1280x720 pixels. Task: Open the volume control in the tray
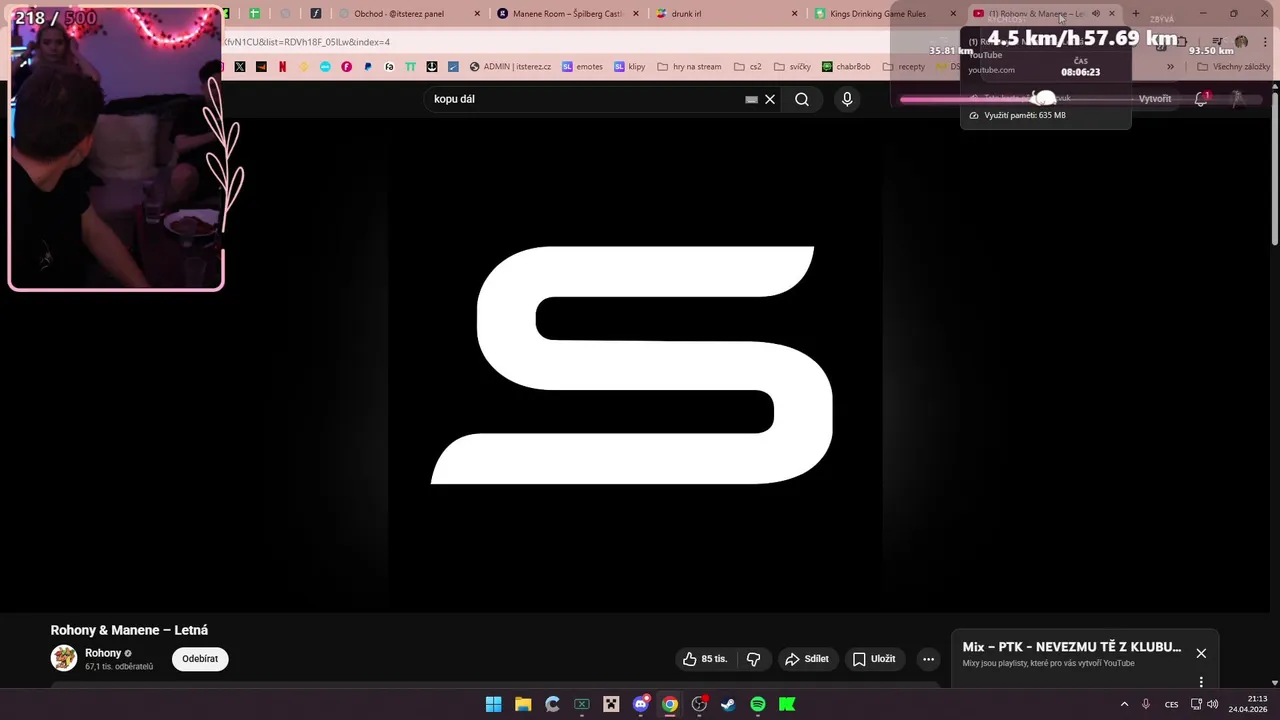(1213, 704)
